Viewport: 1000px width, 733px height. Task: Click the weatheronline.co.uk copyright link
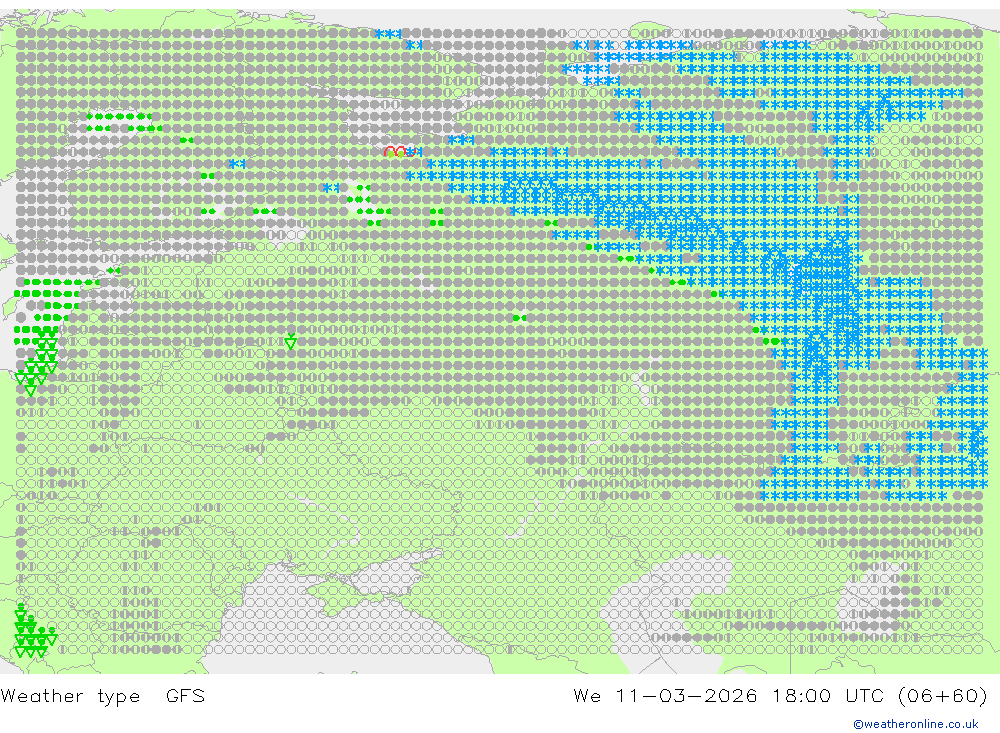(915, 724)
